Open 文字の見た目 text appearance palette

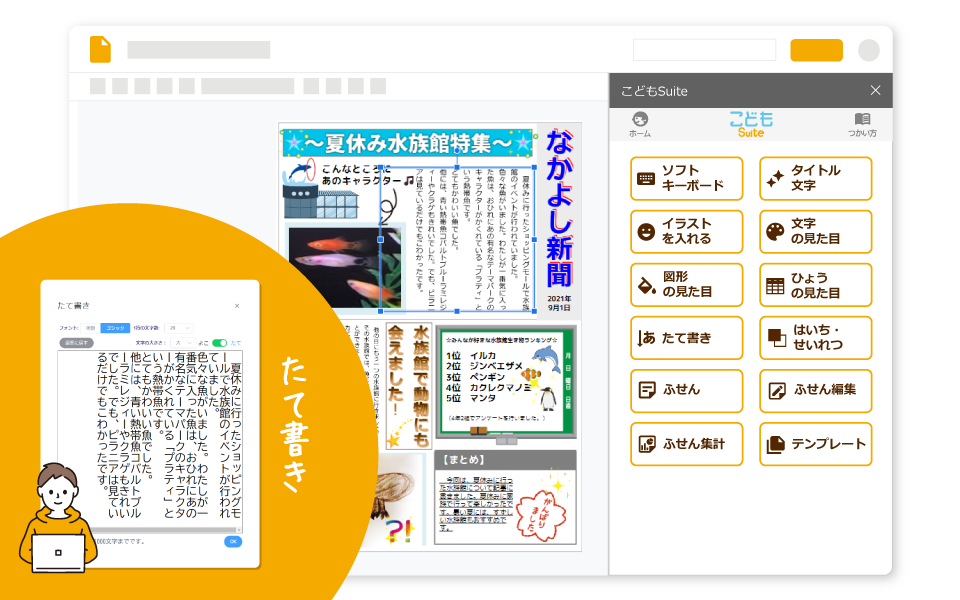pos(815,232)
